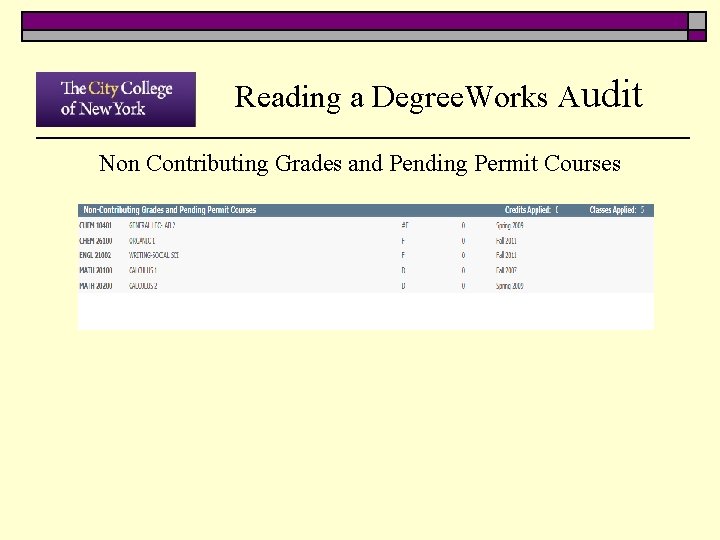Click the embedded DegreeWorks audit screenshot's white area below rows
Image resolution: width=720 pixels, height=540 pixels.
(x=366, y=311)
